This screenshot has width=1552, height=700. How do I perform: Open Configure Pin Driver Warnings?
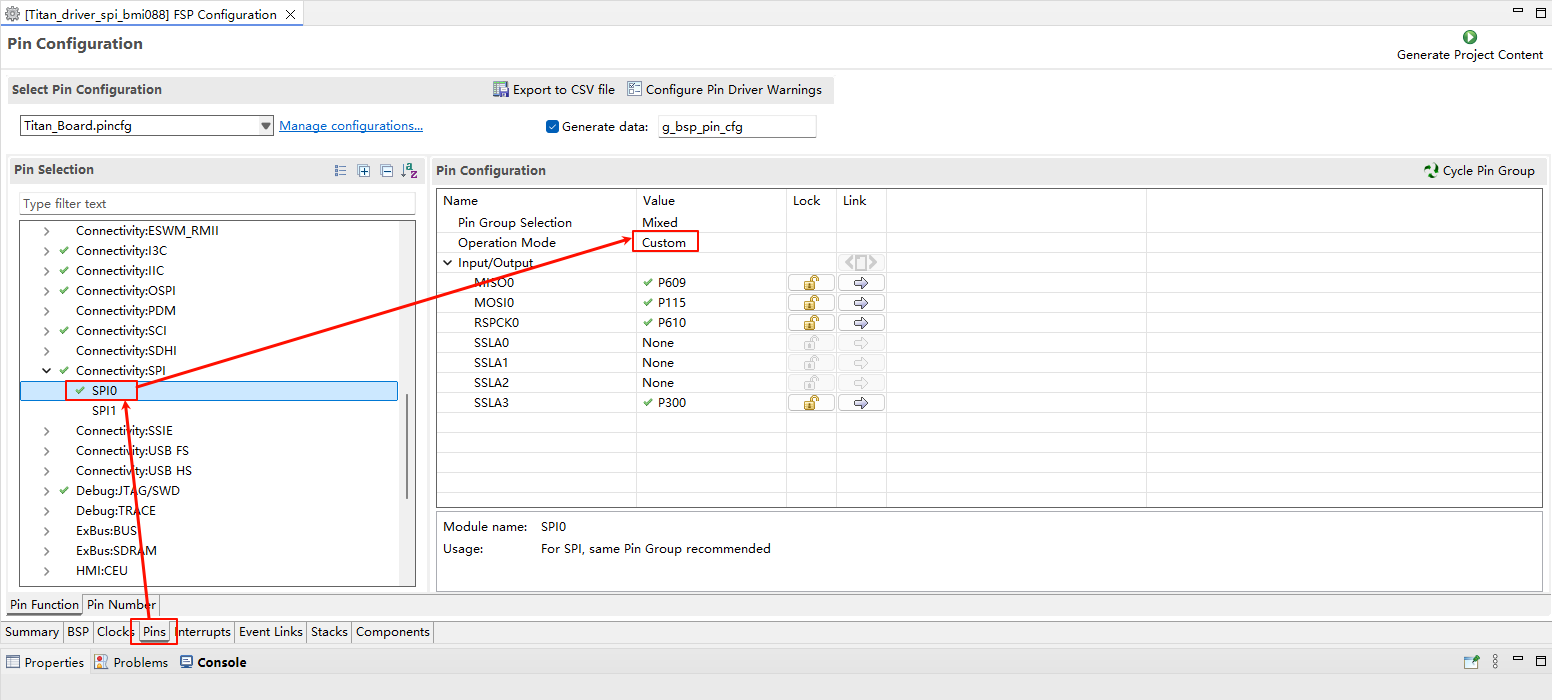click(724, 90)
